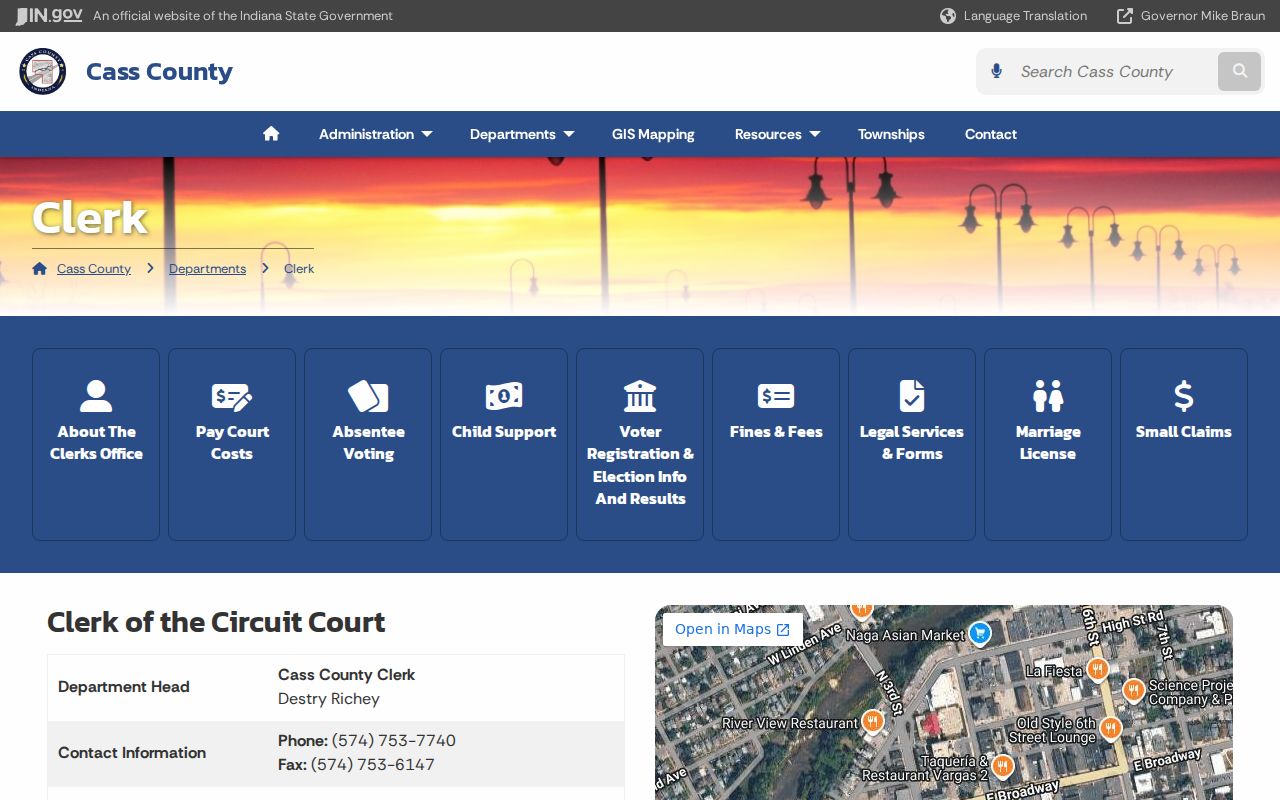Activate the voice search microphone icon
Viewport: 1280px width, 800px height.
996,71
